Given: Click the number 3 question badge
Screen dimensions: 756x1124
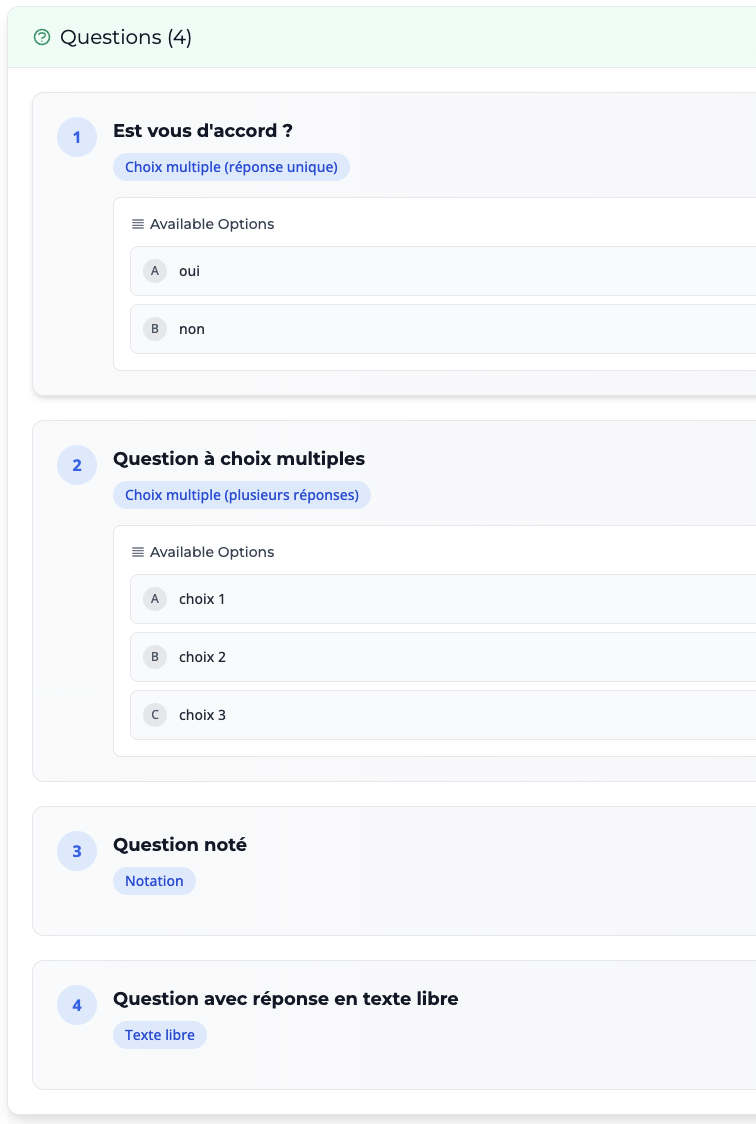Looking at the screenshot, I should pos(77,851).
